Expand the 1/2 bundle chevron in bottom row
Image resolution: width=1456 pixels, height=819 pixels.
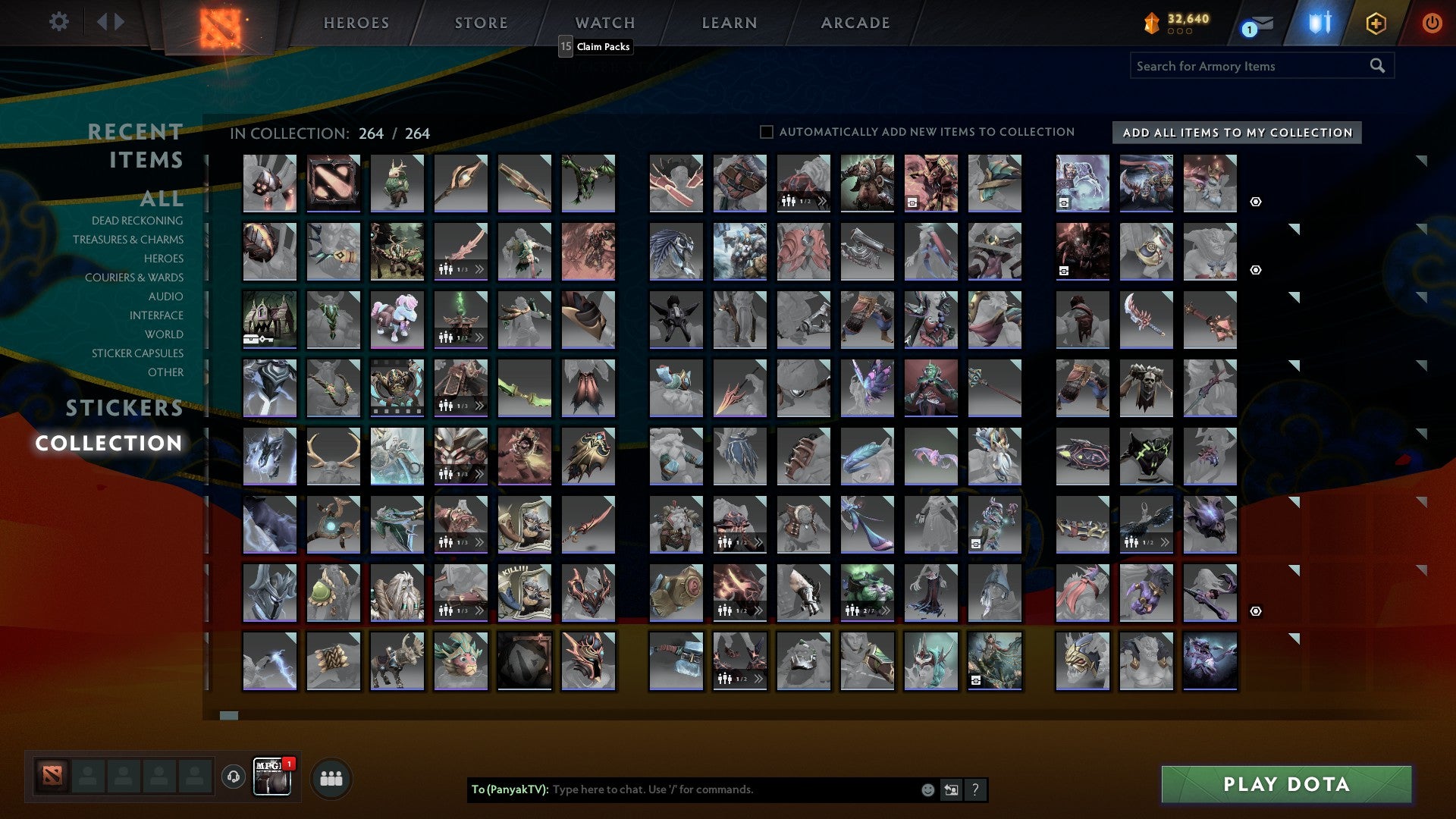pos(761,679)
